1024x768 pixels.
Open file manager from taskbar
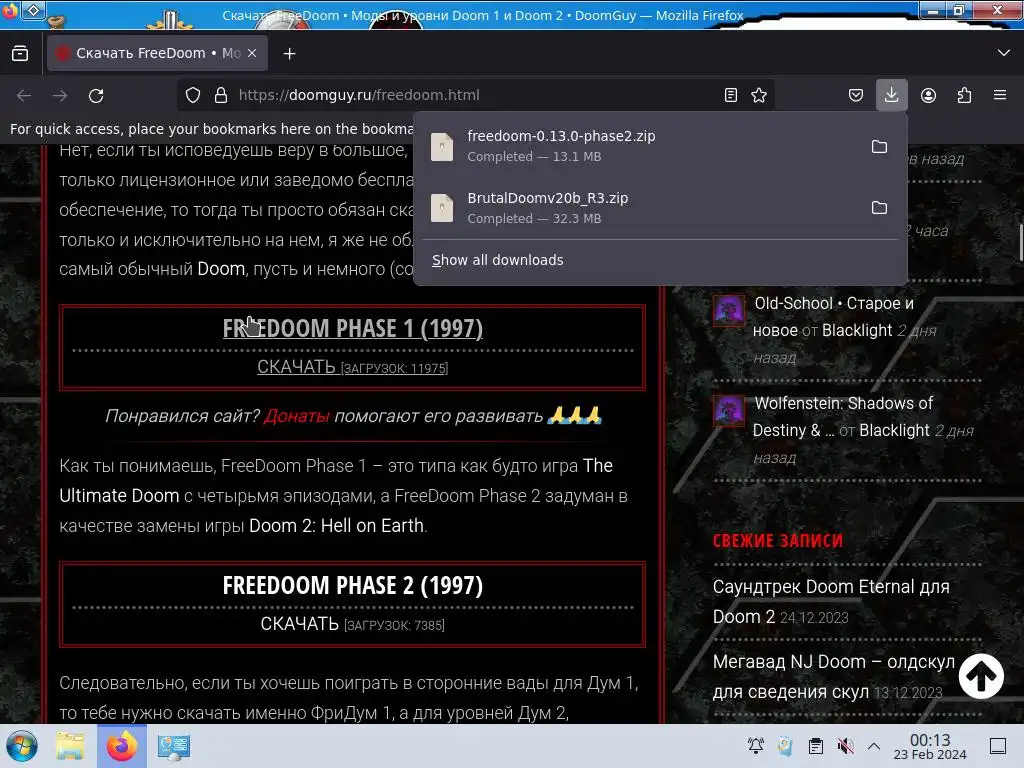[70, 746]
